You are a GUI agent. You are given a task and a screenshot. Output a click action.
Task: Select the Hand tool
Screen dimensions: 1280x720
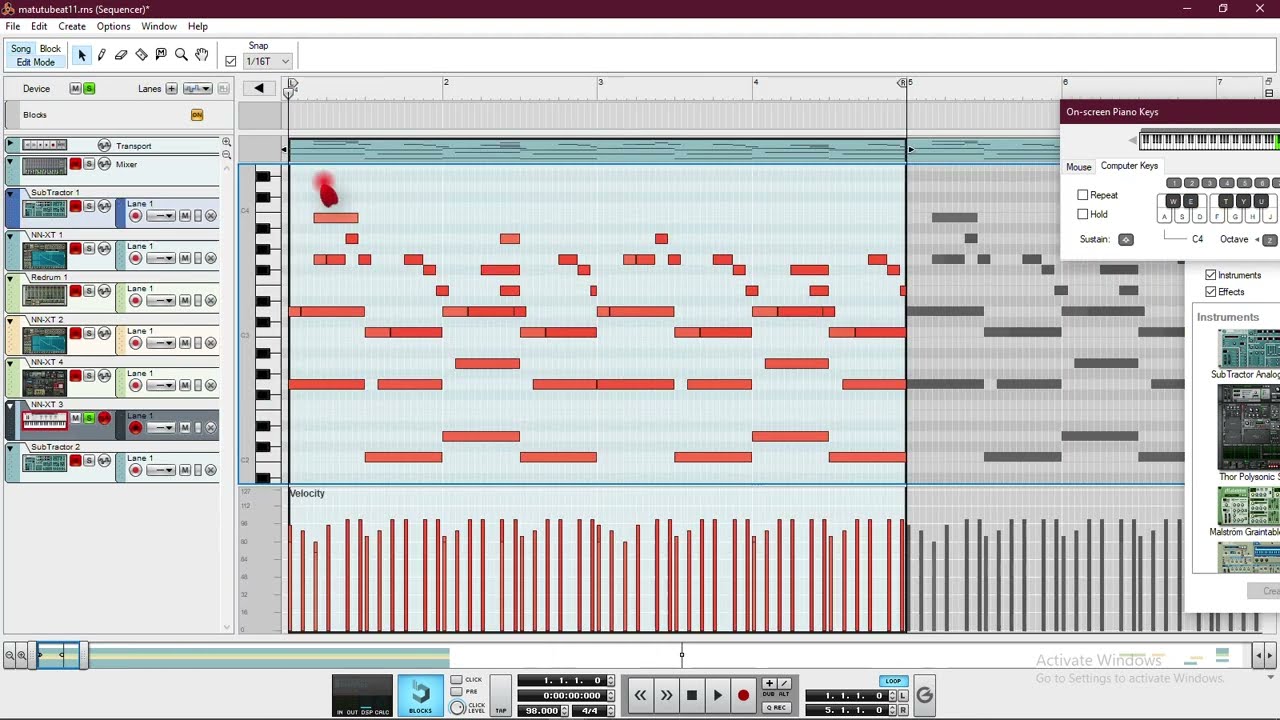(201, 55)
